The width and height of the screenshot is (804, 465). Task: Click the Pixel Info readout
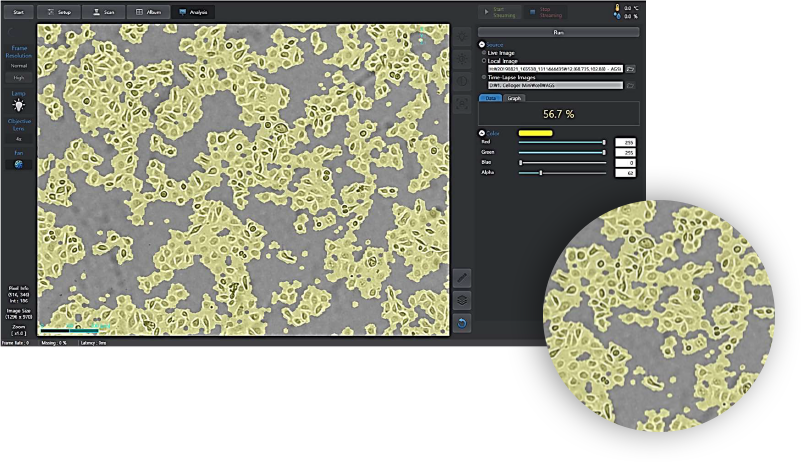[x=18, y=295]
